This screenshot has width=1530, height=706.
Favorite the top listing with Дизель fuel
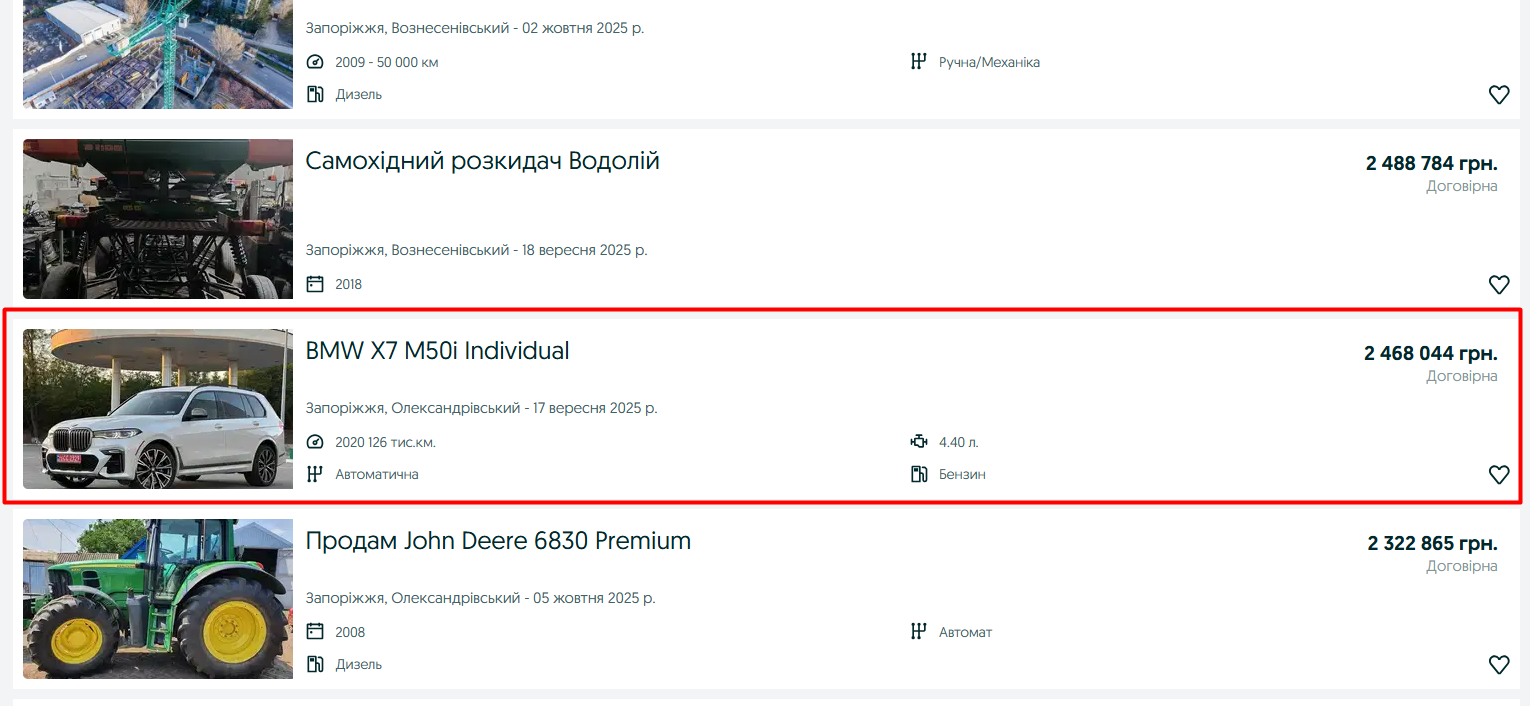1498,95
